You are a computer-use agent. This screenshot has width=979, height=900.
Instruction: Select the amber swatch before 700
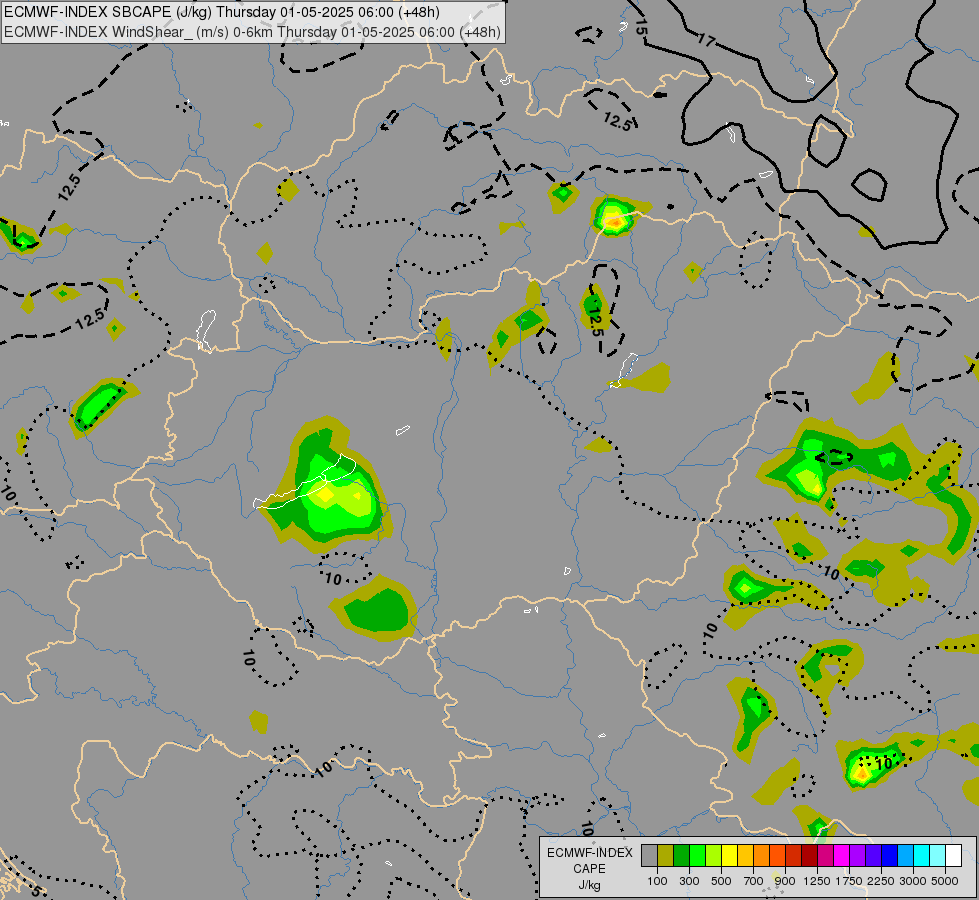coord(745,855)
